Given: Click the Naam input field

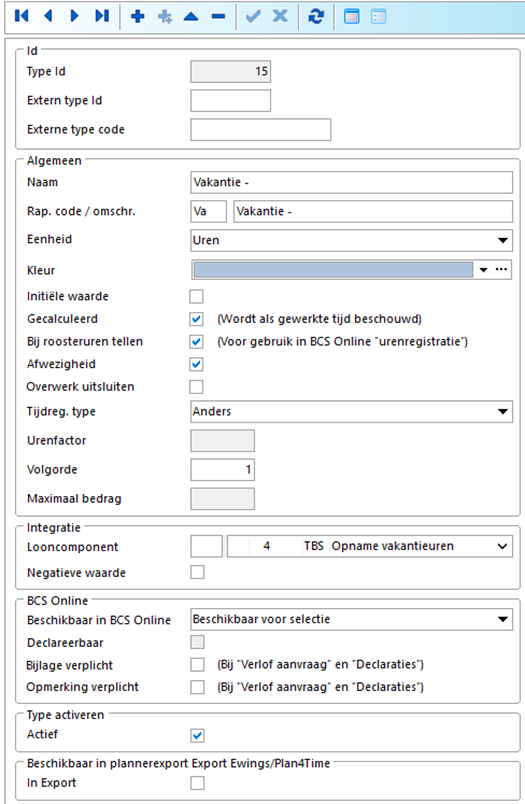Looking at the screenshot, I should (351, 182).
